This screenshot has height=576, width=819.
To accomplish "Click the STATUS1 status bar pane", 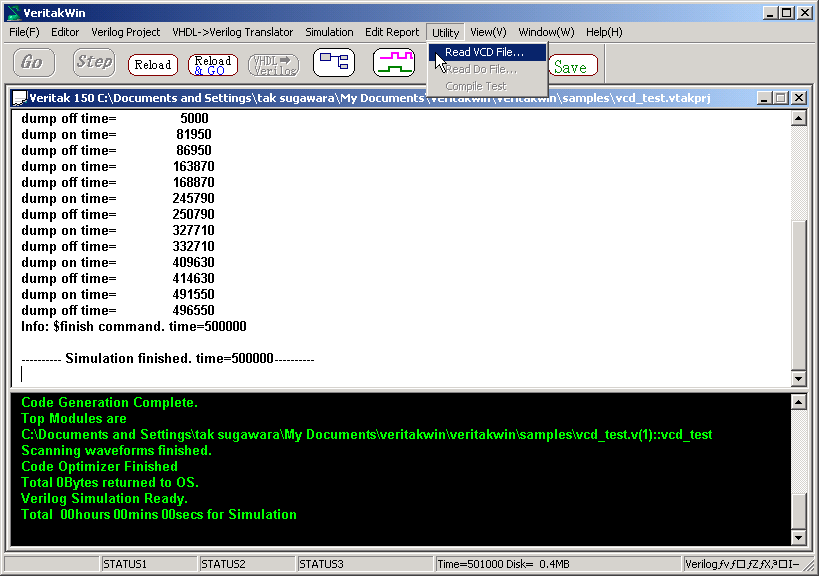I will 148,564.
